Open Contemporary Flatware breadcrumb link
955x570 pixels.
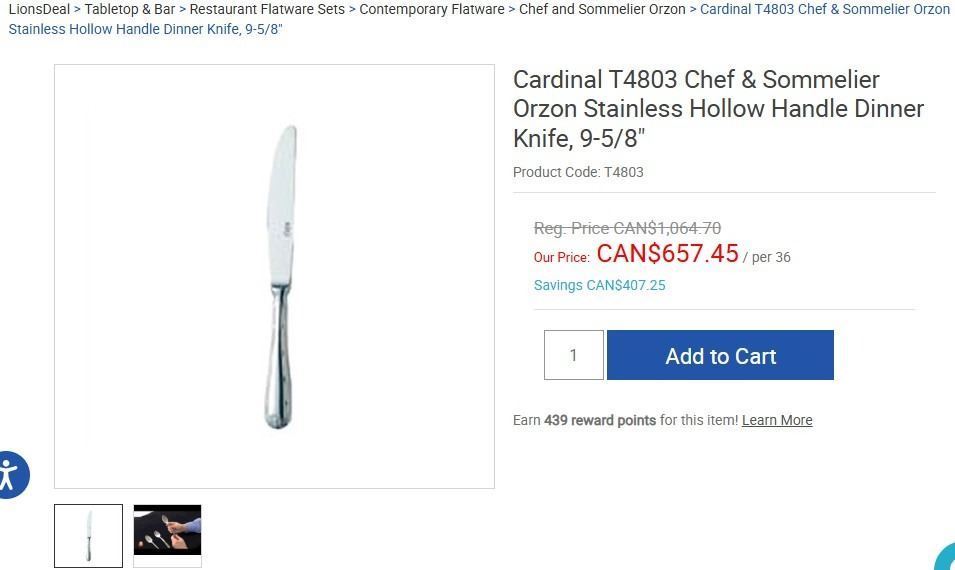431,9
